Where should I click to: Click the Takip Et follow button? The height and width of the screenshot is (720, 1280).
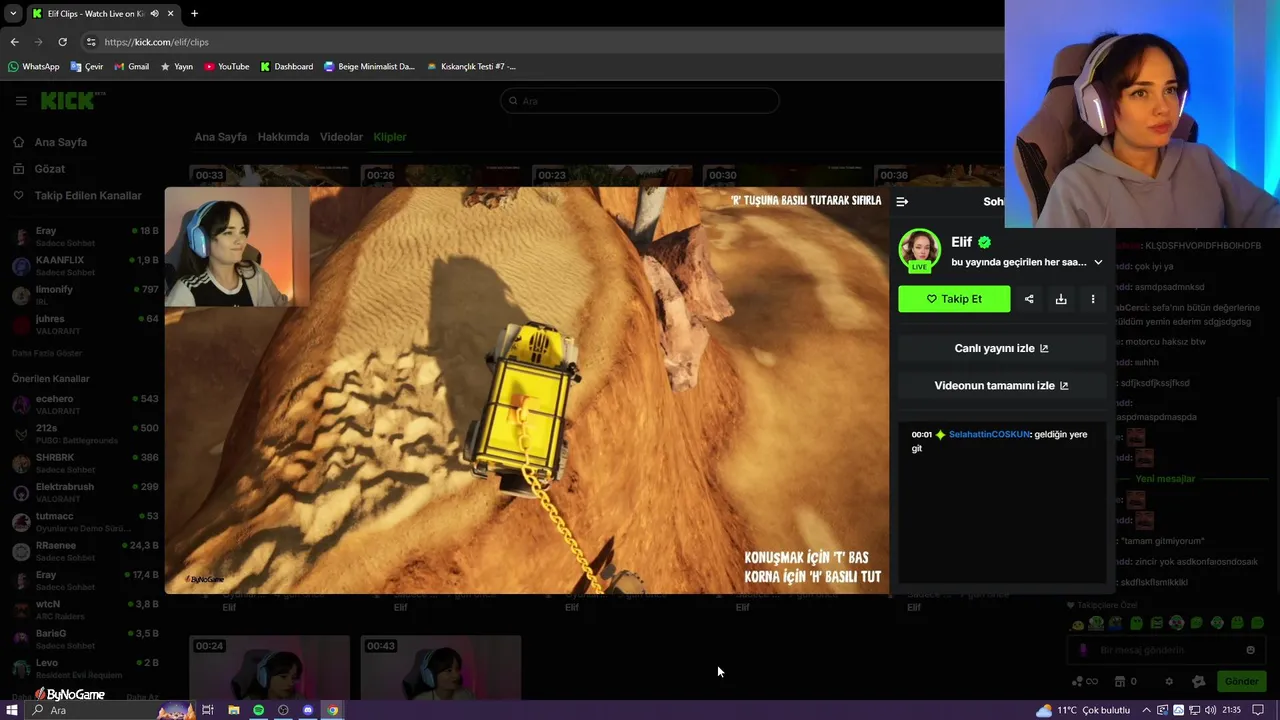tap(954, 299)
